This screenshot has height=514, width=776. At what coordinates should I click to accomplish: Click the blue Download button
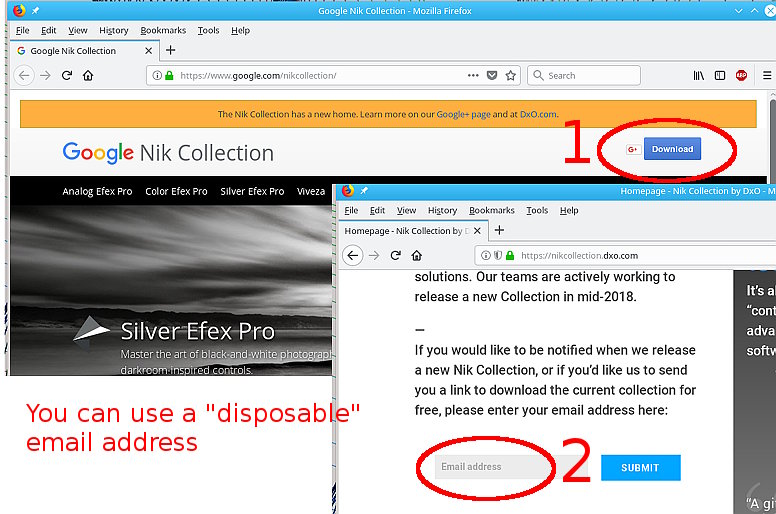(x=672, y=148)
